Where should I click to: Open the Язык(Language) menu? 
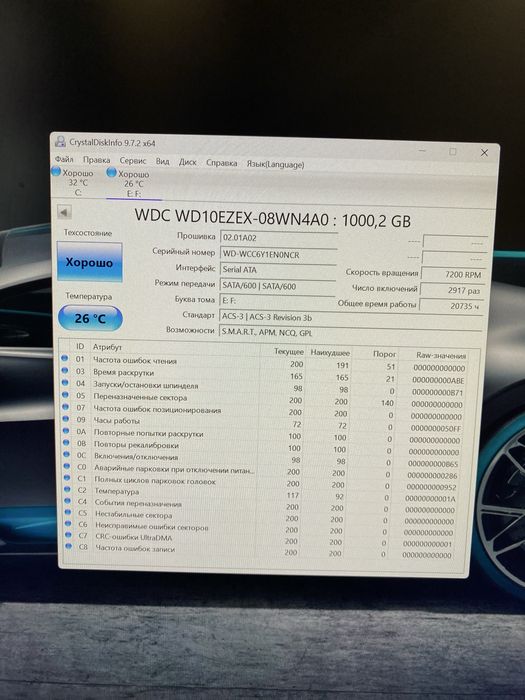click(275, 164)
